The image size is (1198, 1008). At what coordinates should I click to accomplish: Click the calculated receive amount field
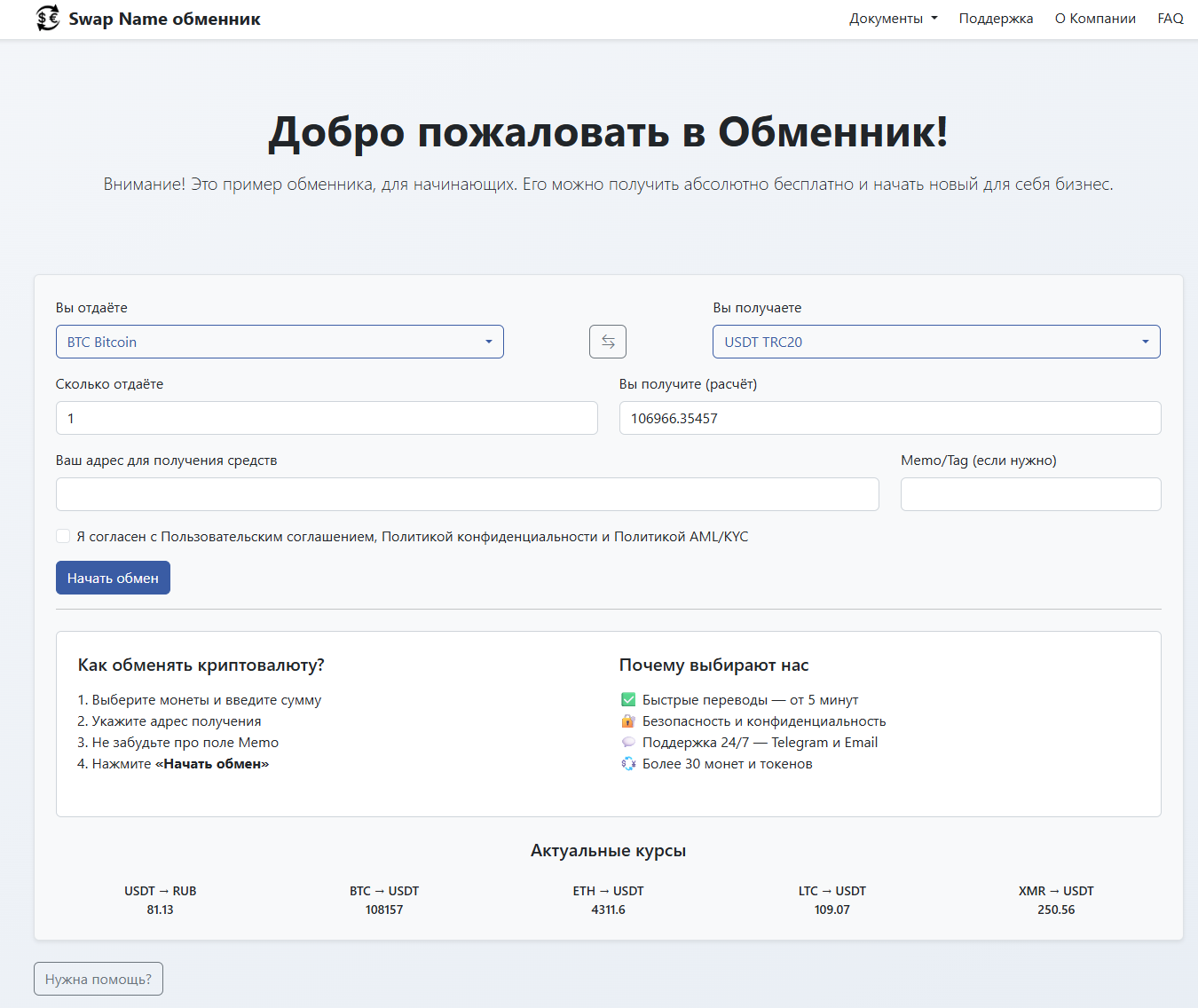889,418
